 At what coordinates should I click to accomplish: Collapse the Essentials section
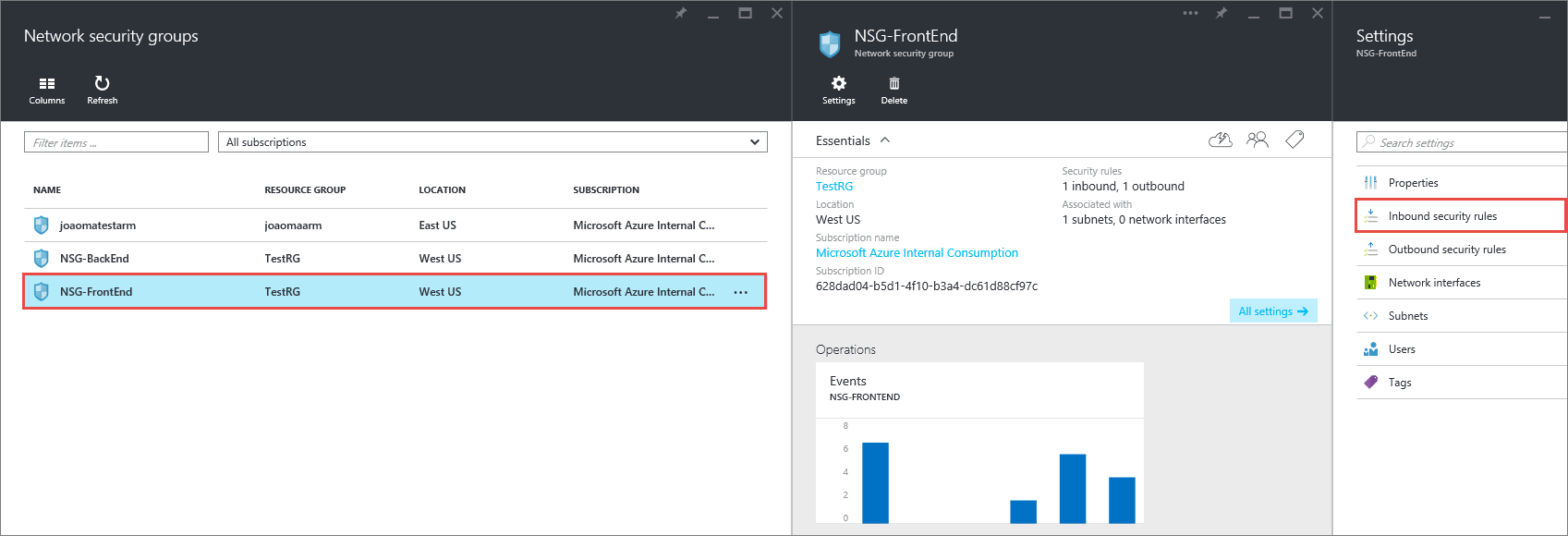click(x=885, y=140)
